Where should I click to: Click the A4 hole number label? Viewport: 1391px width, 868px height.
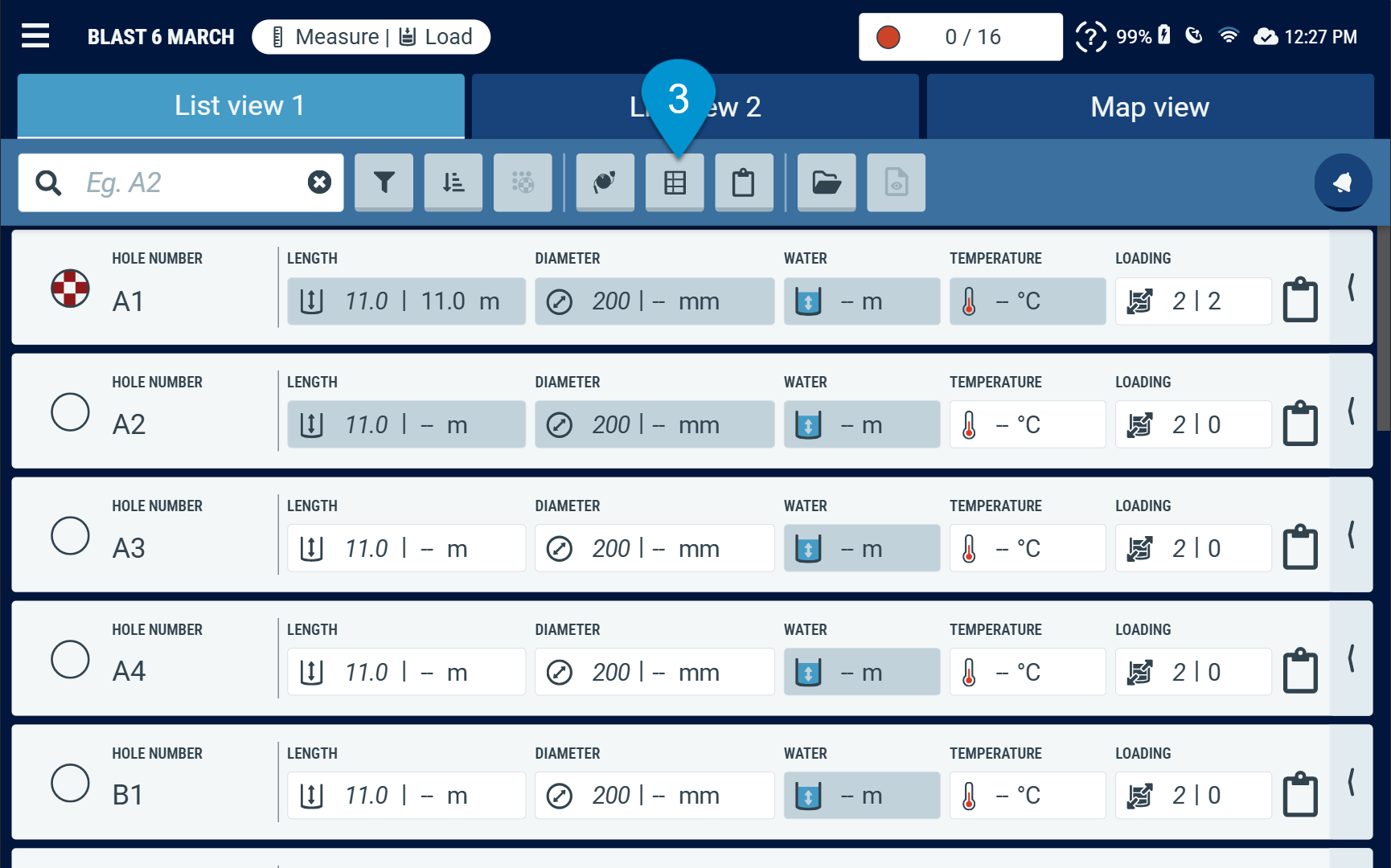pyautogui.click(x=129, y=671)
